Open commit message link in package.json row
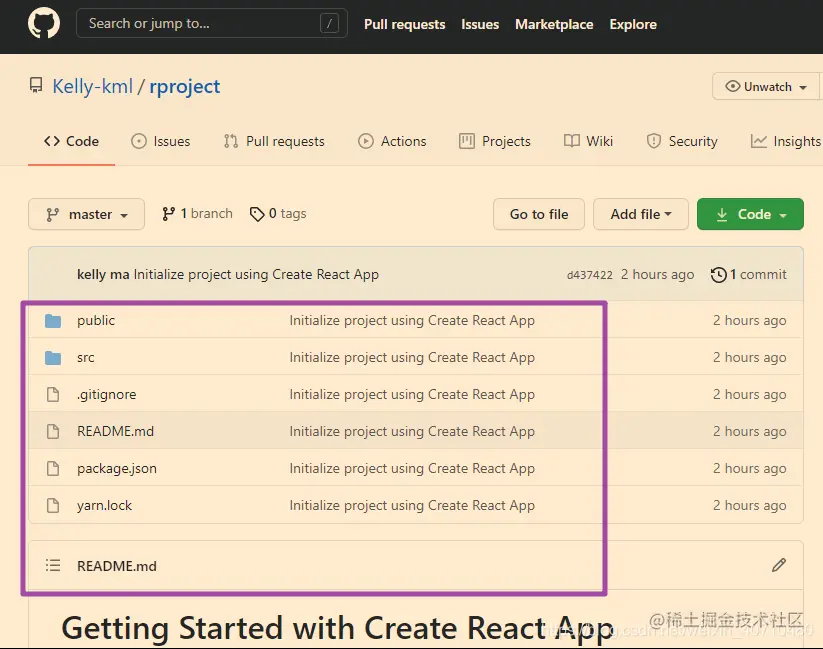Viewport: 823px width, 649px height. coord(412,468)
